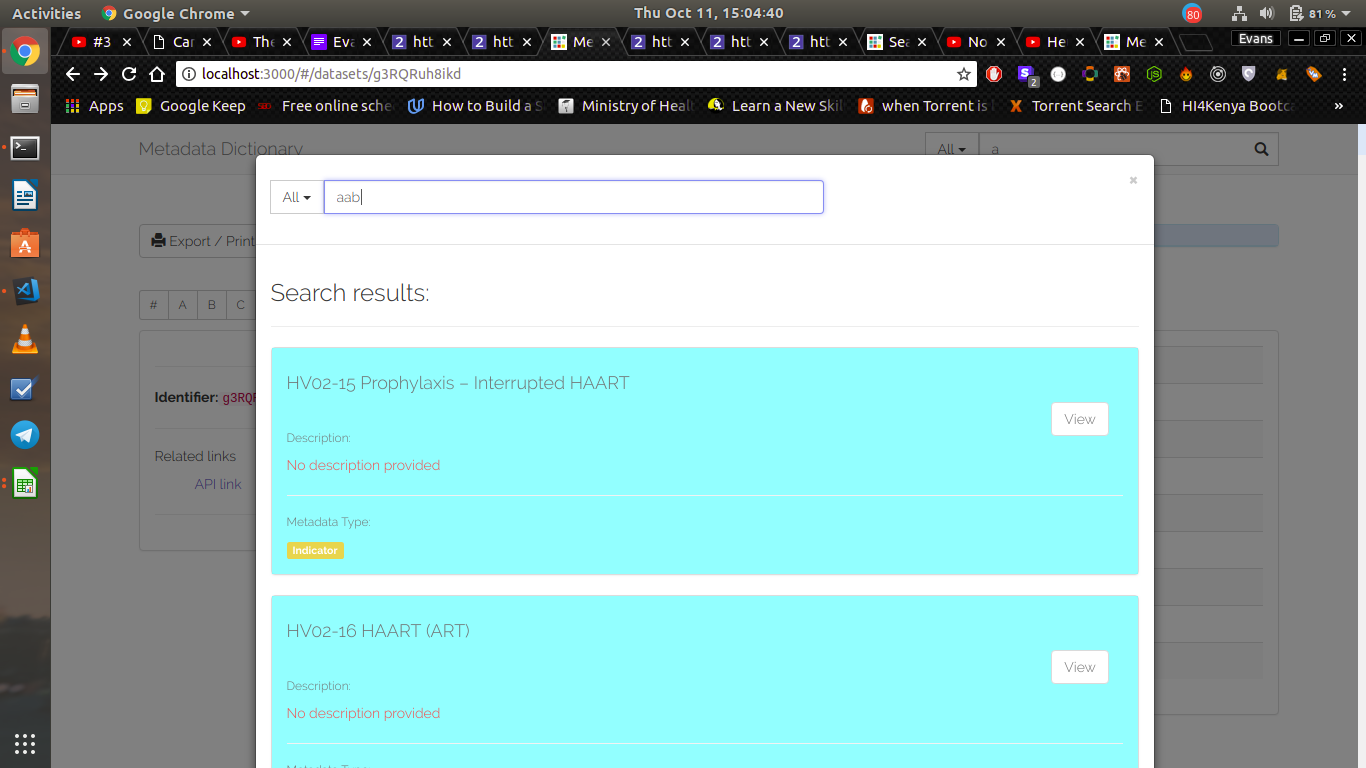Viewport: 1366px width, 768px height.
Task: Open How to Build a S bookmark
Action: [476, 105]
